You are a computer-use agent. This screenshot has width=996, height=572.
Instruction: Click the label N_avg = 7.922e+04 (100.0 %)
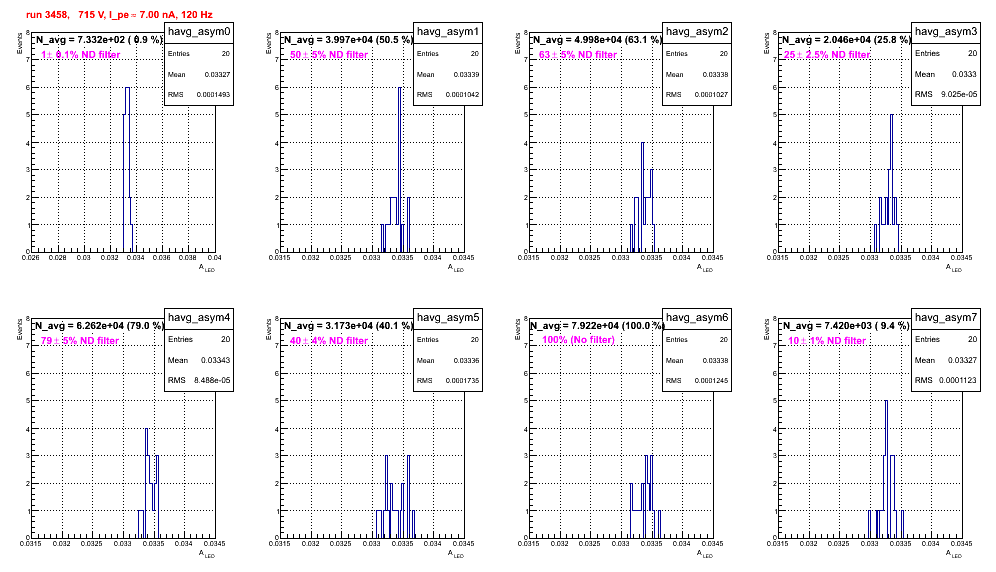pyautogui.click(x=597, y=325)
